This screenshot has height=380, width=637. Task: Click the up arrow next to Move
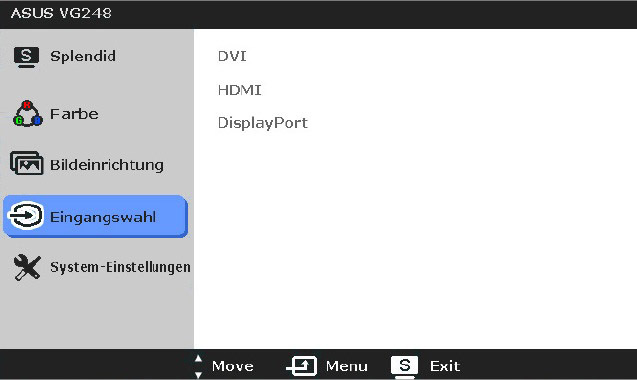pos(198,359)
